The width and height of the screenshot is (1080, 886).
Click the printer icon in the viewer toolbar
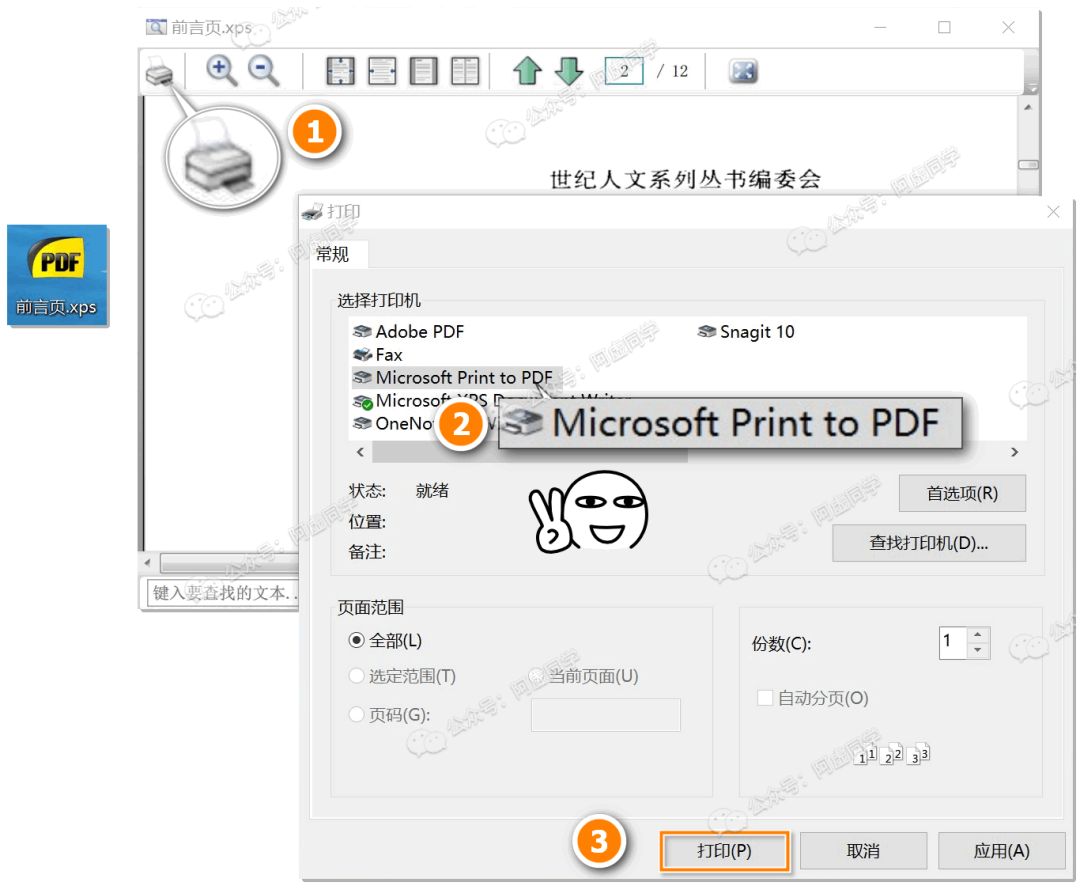pos(159,71)
